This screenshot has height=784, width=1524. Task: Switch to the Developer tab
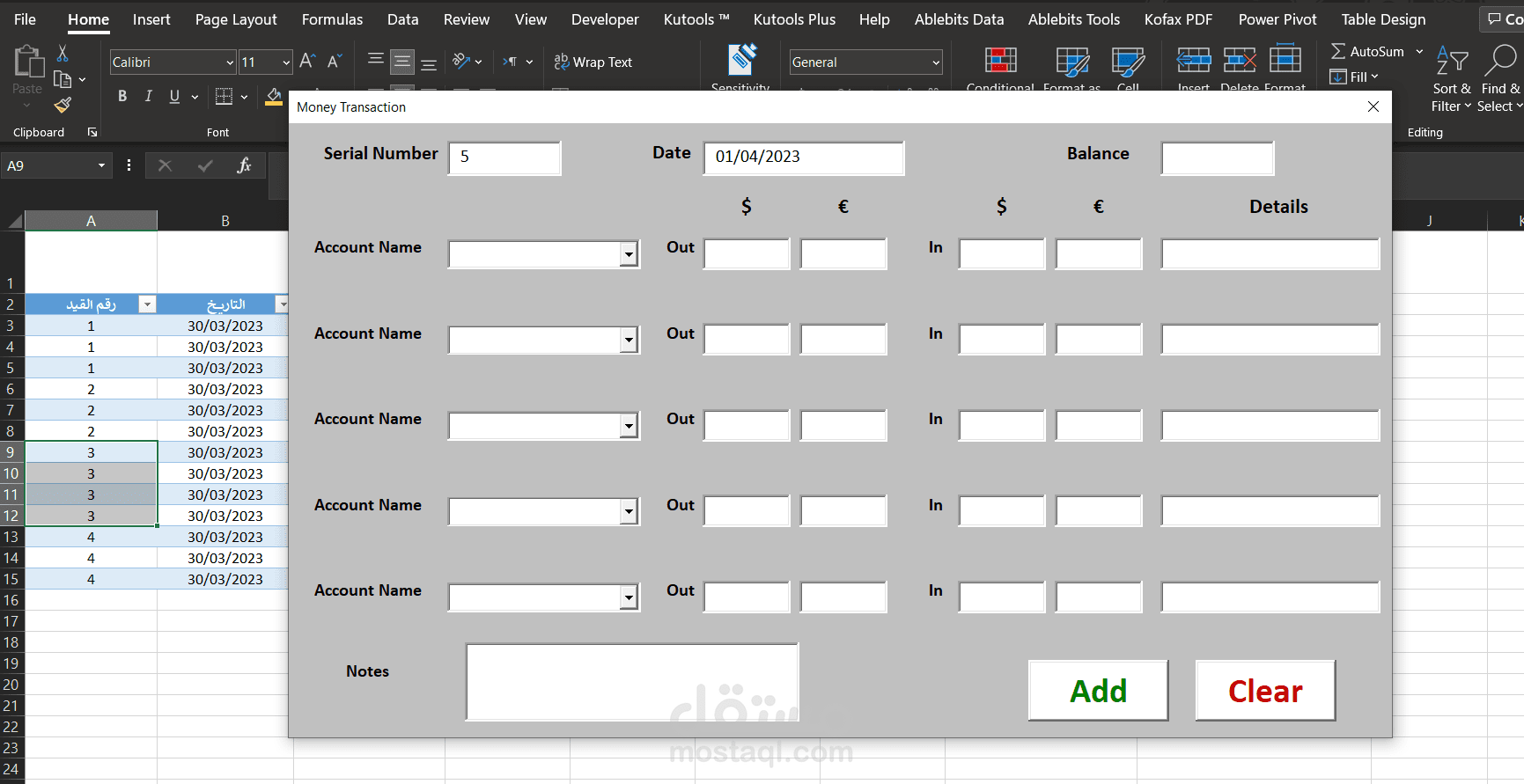[x=605, y=19]
